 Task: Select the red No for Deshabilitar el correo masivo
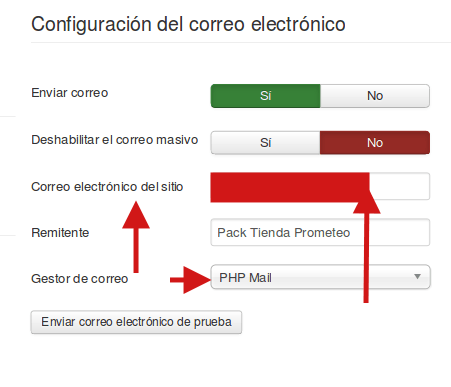375,143
